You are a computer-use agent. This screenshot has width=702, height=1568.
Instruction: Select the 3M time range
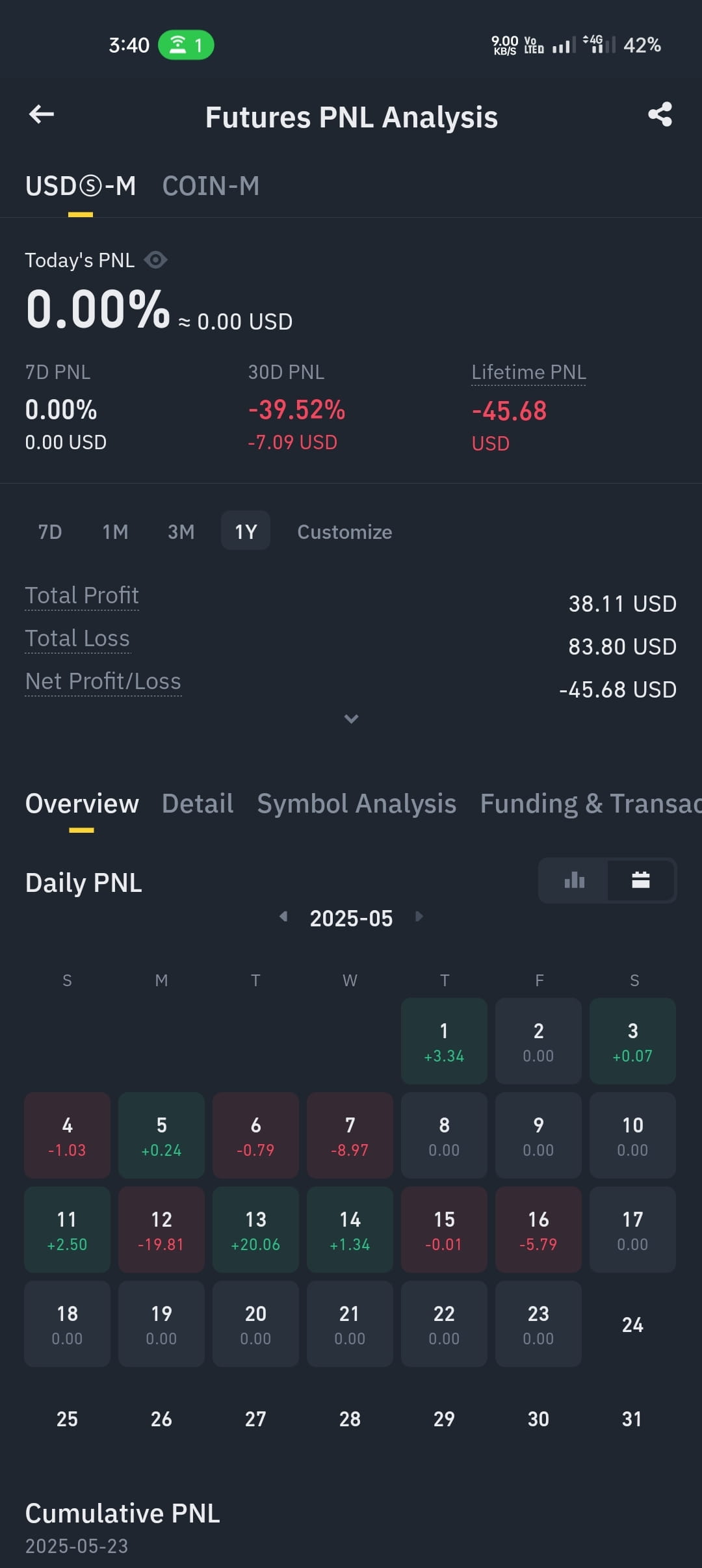pos(181,532)
